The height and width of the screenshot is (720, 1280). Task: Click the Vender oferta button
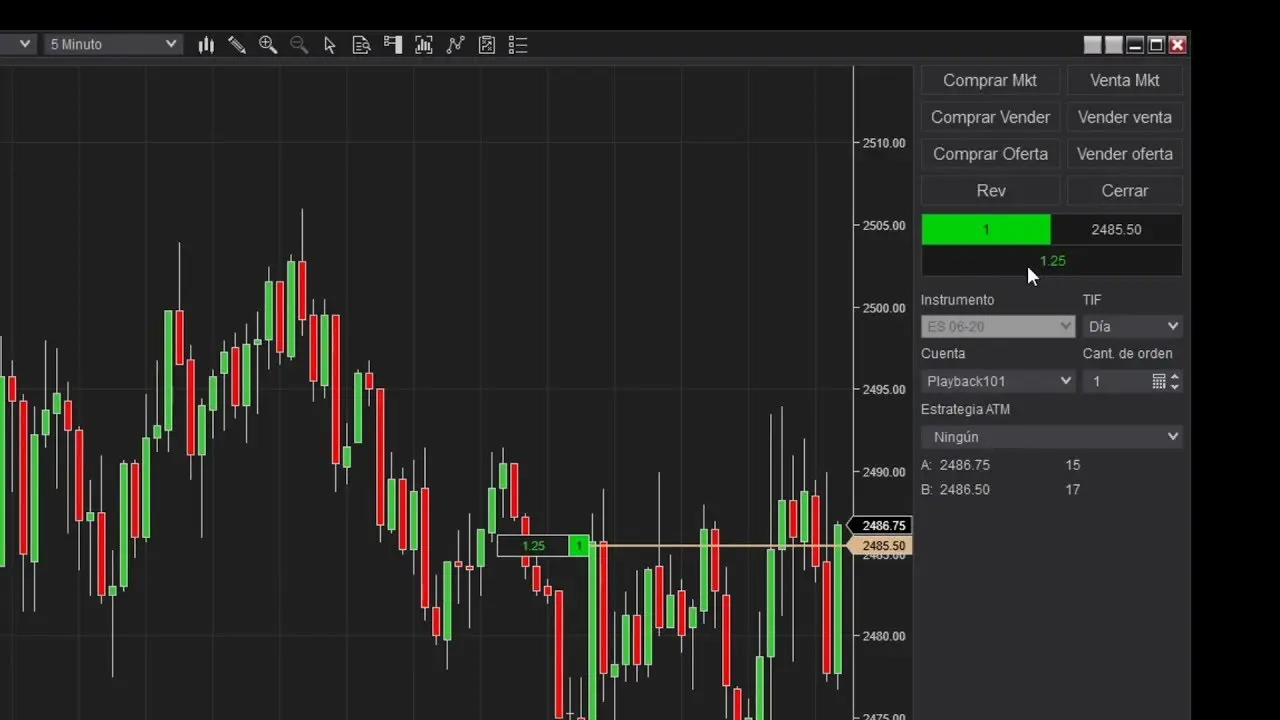1125,154
